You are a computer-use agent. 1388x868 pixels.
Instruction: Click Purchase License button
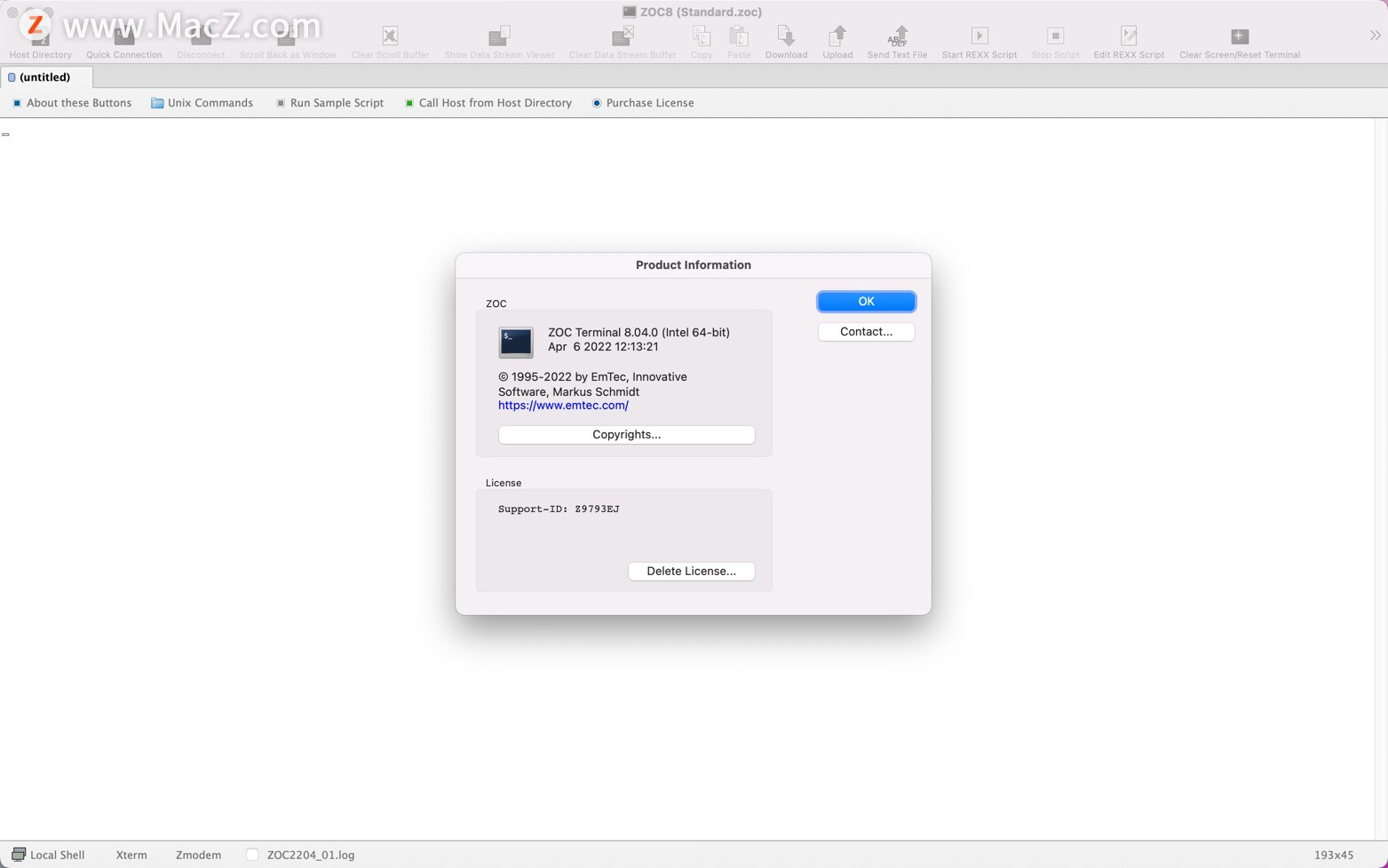(x=643, y=103)
